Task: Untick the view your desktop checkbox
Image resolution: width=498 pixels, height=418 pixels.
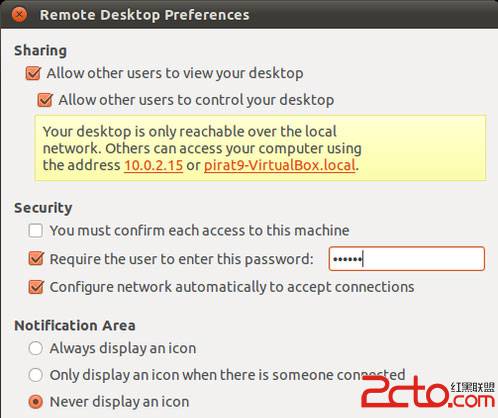Action: point(33,73)
